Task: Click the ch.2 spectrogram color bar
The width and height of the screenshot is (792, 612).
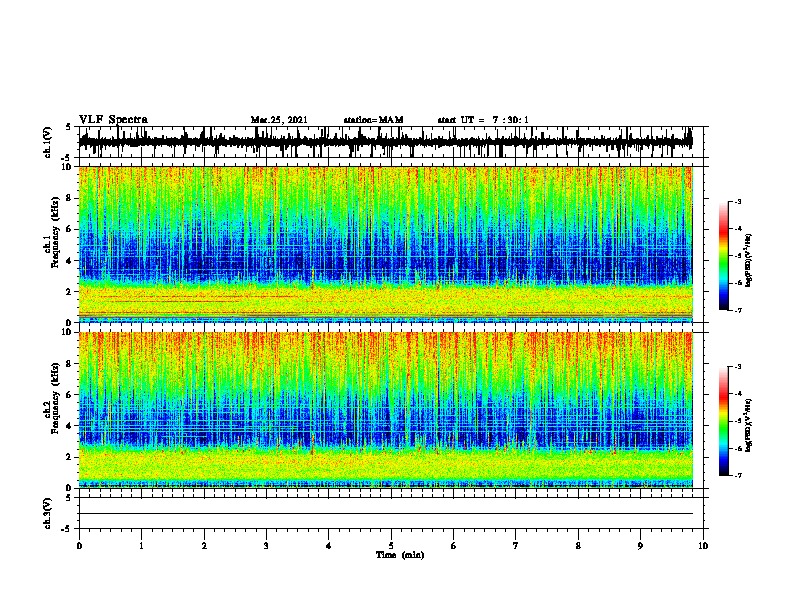Action: (x=724, y=421)
